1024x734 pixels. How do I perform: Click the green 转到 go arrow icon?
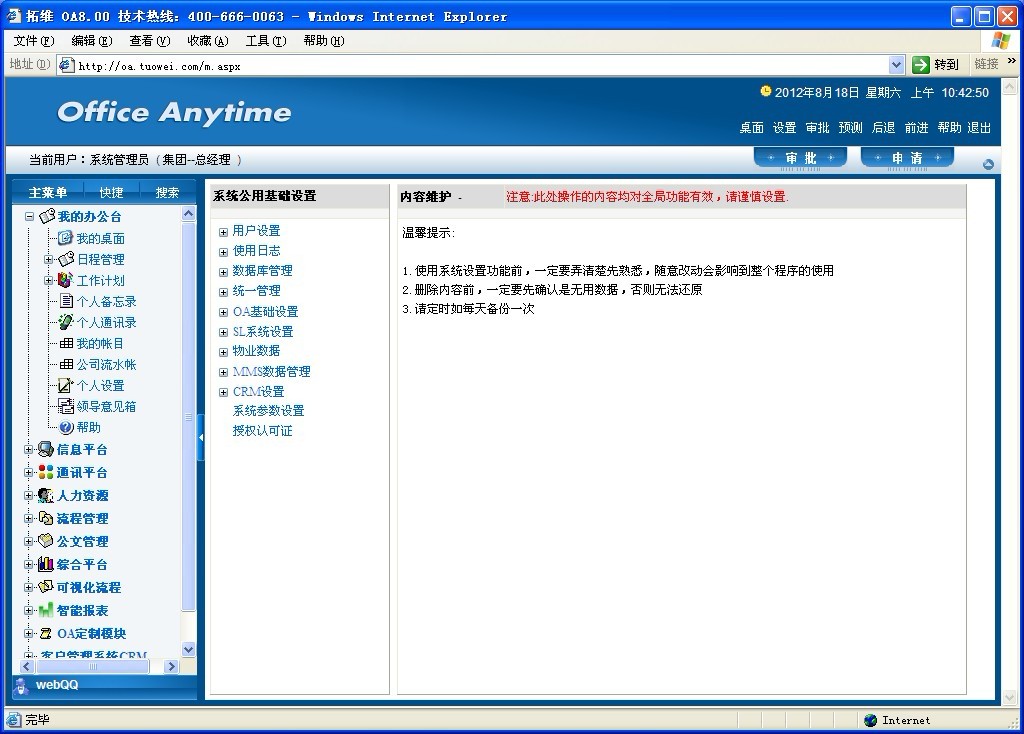pyautogui.click(x=921, y=65)
